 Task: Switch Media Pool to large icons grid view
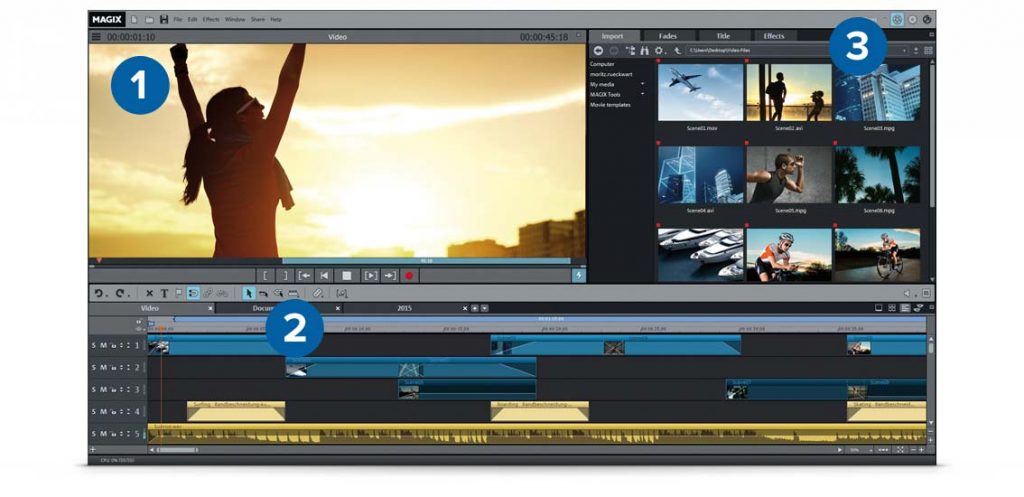(928, 50)
